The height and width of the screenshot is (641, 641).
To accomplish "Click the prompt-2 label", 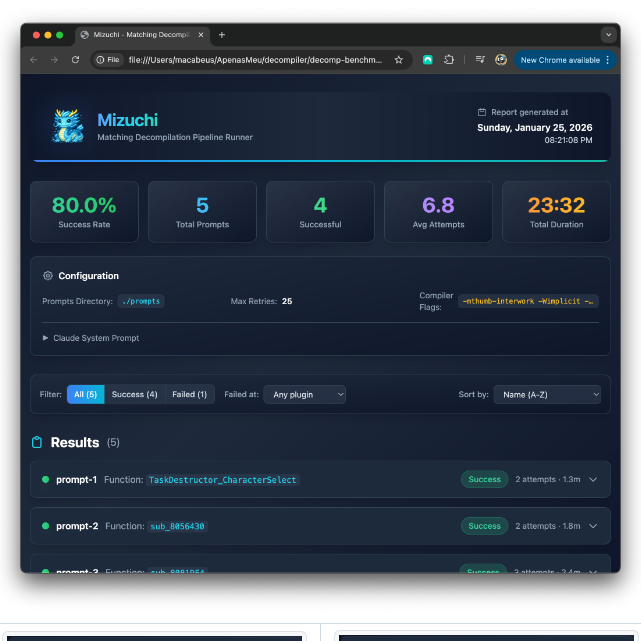I will 77,527.
